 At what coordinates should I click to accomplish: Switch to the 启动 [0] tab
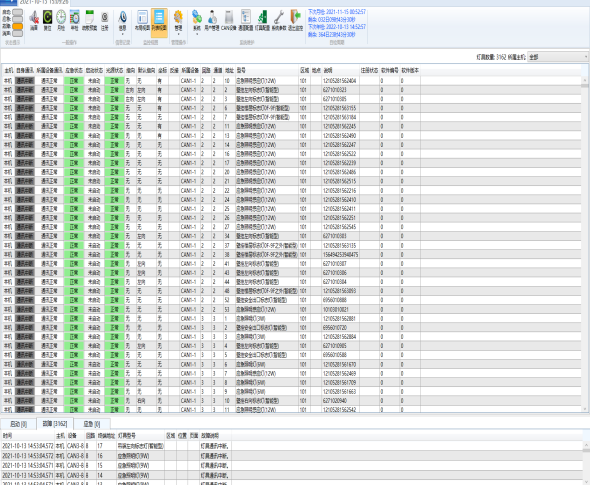[x=18, y=424]
